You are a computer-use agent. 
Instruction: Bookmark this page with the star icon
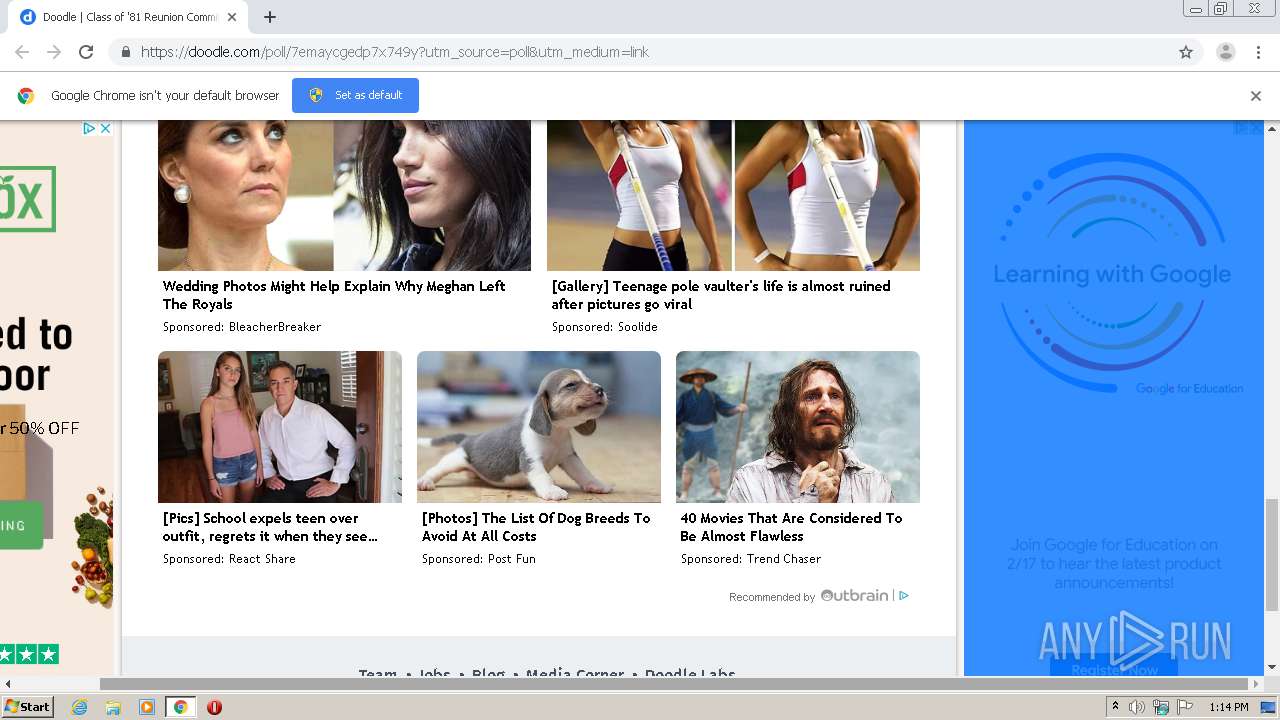click(1186, 52)
